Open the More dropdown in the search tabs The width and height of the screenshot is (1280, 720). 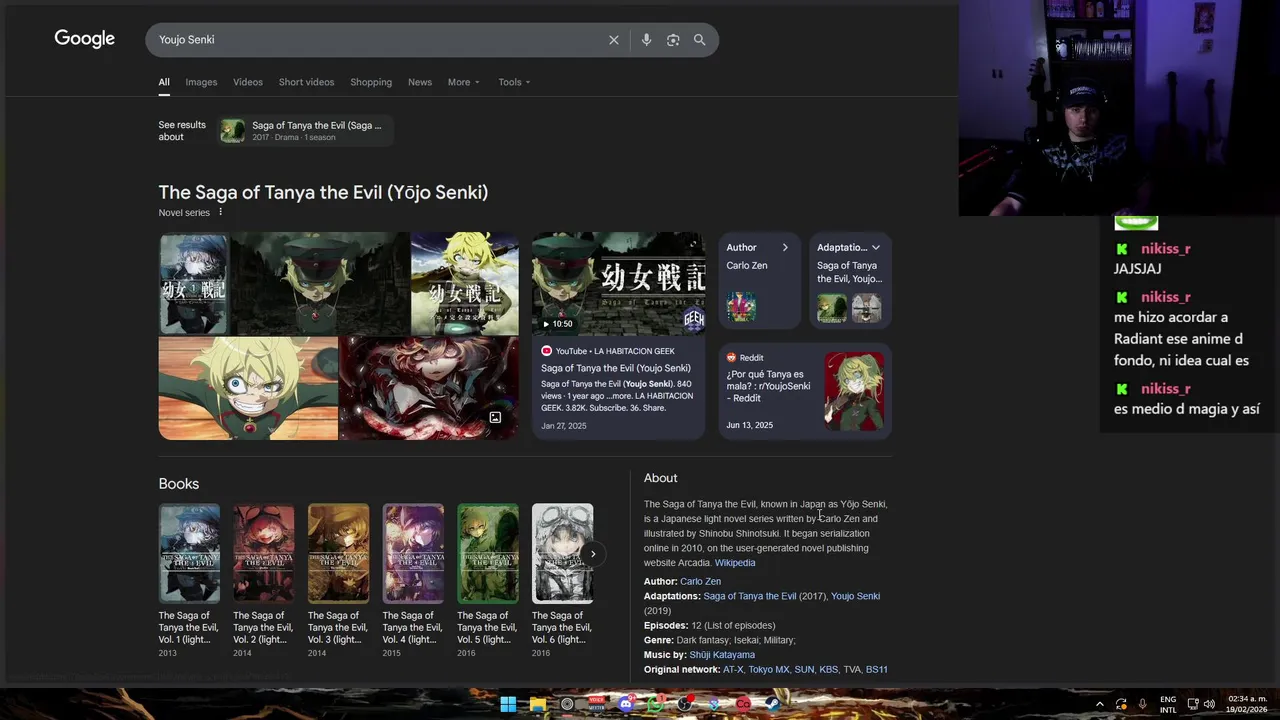pyautogui.click(x=464, y=82)
